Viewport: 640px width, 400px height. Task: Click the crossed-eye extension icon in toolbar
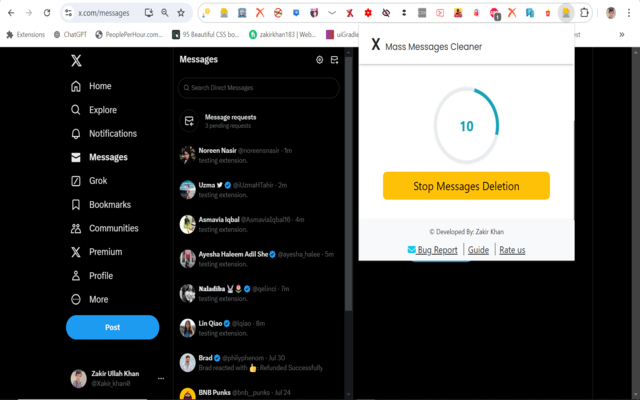(x=386, y=13)
